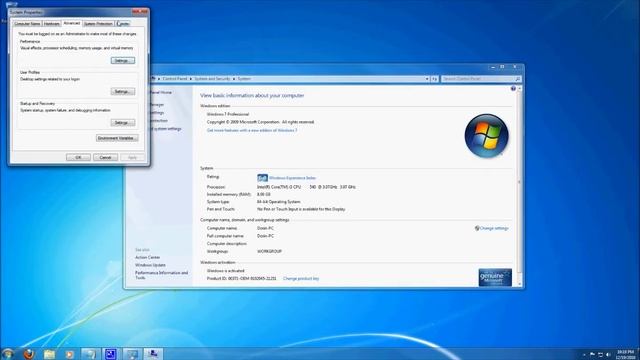The height and width of the screenshot is (360, 640).
Task: Open the address bar history dropdown arrow
Action: pyautogui.click(x=427, y=79)
